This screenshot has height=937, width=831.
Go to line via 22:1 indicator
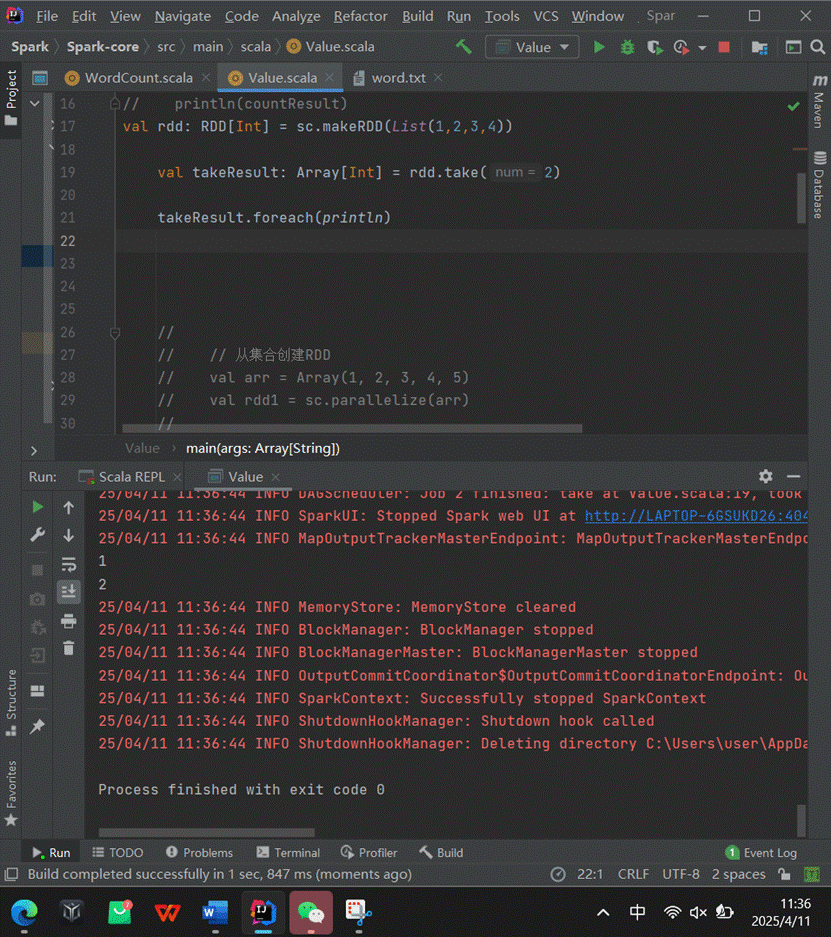click(589, 874)
